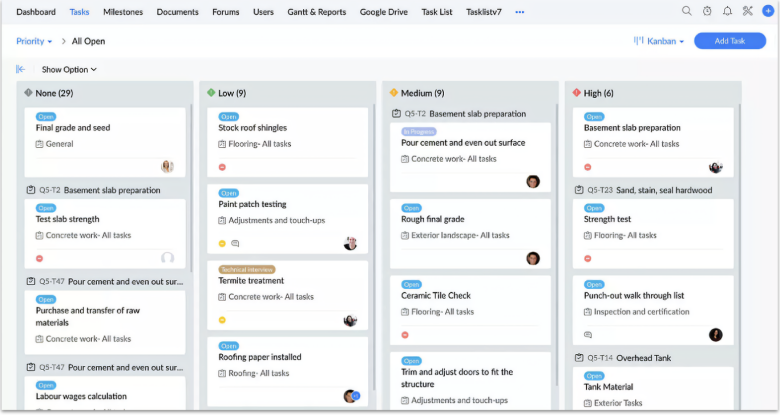Open the status badge on Tank Material card
This screenshot has width=780, height=415.
594,376
